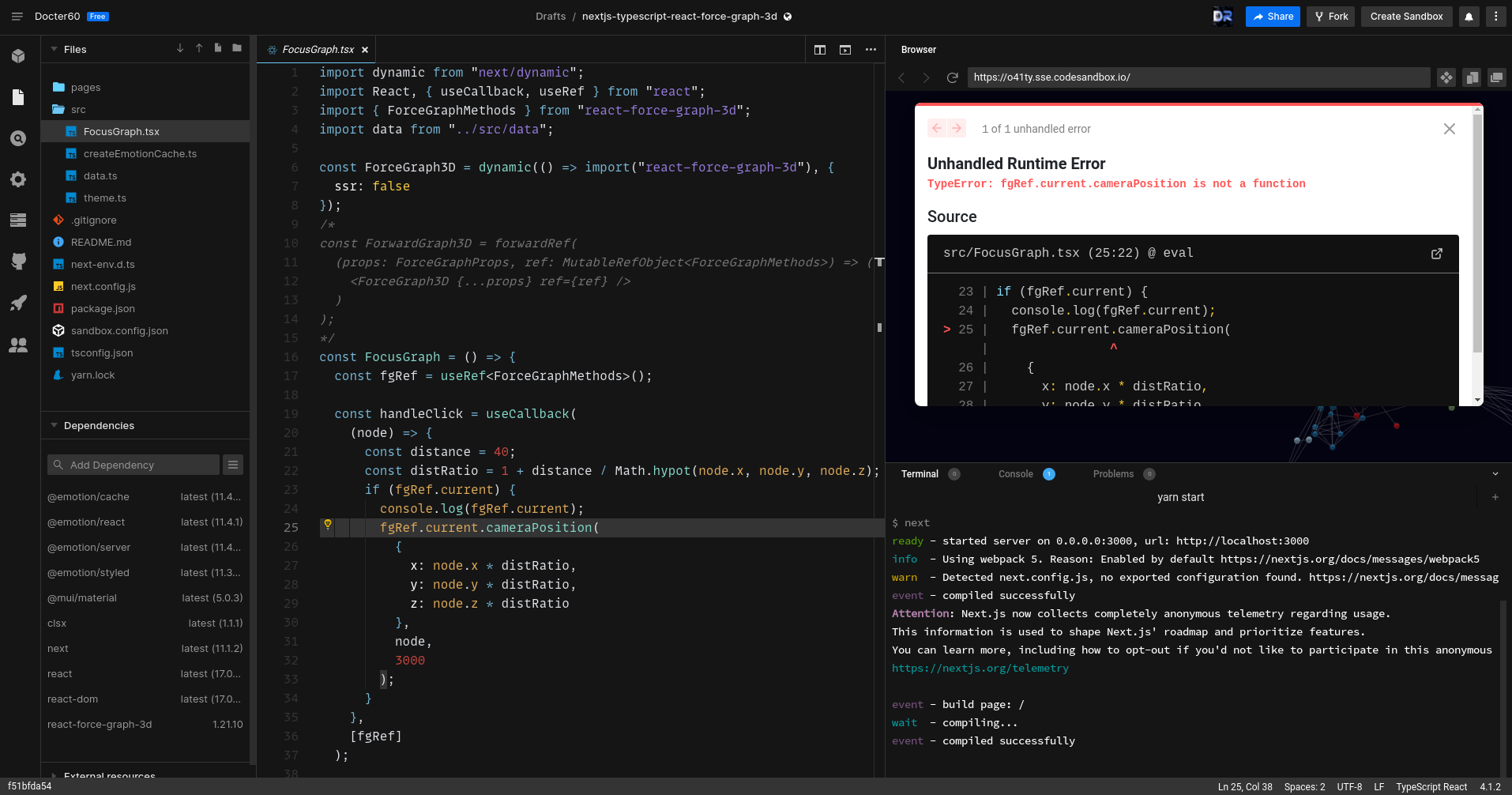
Task: Click the Fork button
Action: 1330,16
